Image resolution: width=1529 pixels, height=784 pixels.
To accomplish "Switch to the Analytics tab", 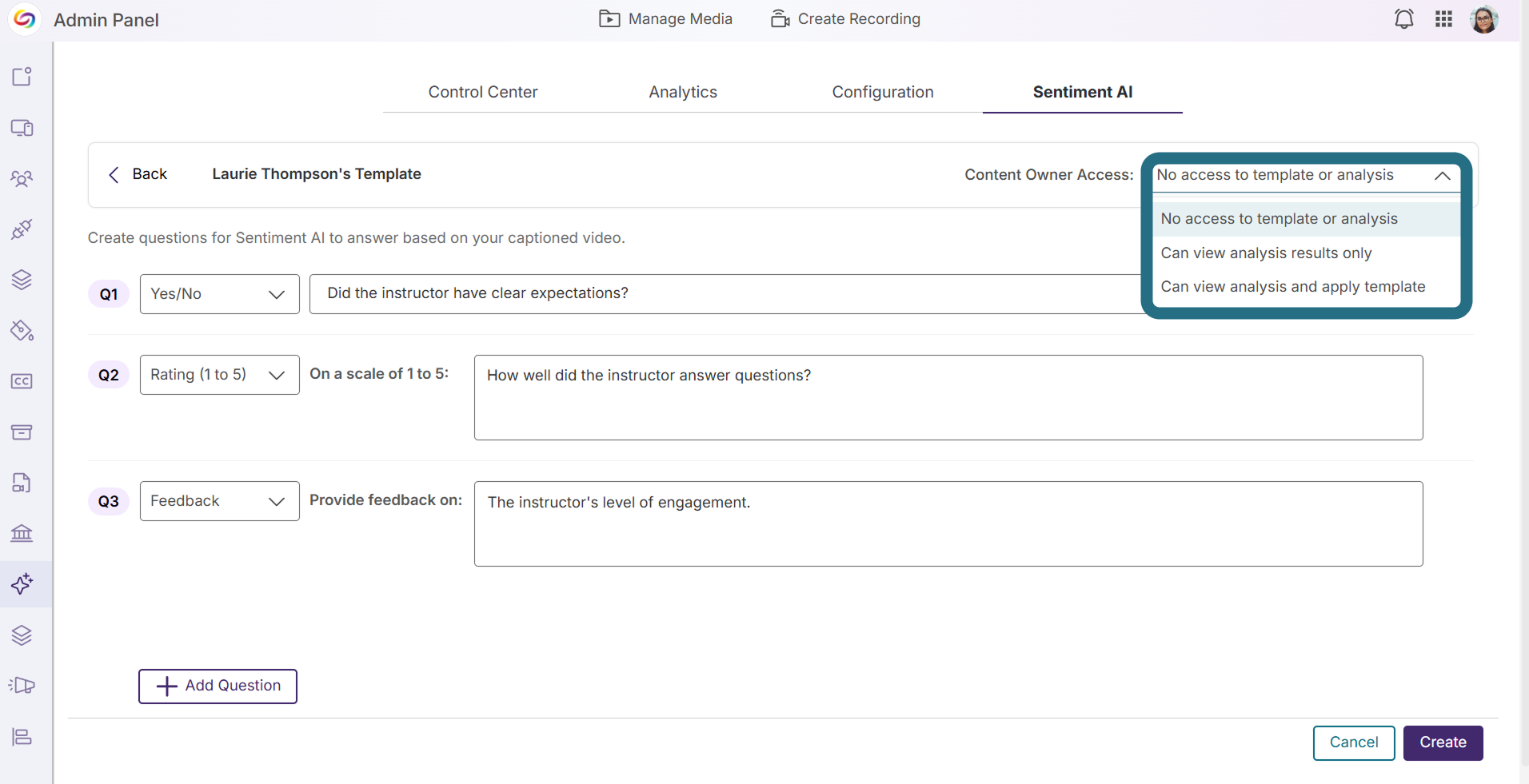I will pos(683,92).
